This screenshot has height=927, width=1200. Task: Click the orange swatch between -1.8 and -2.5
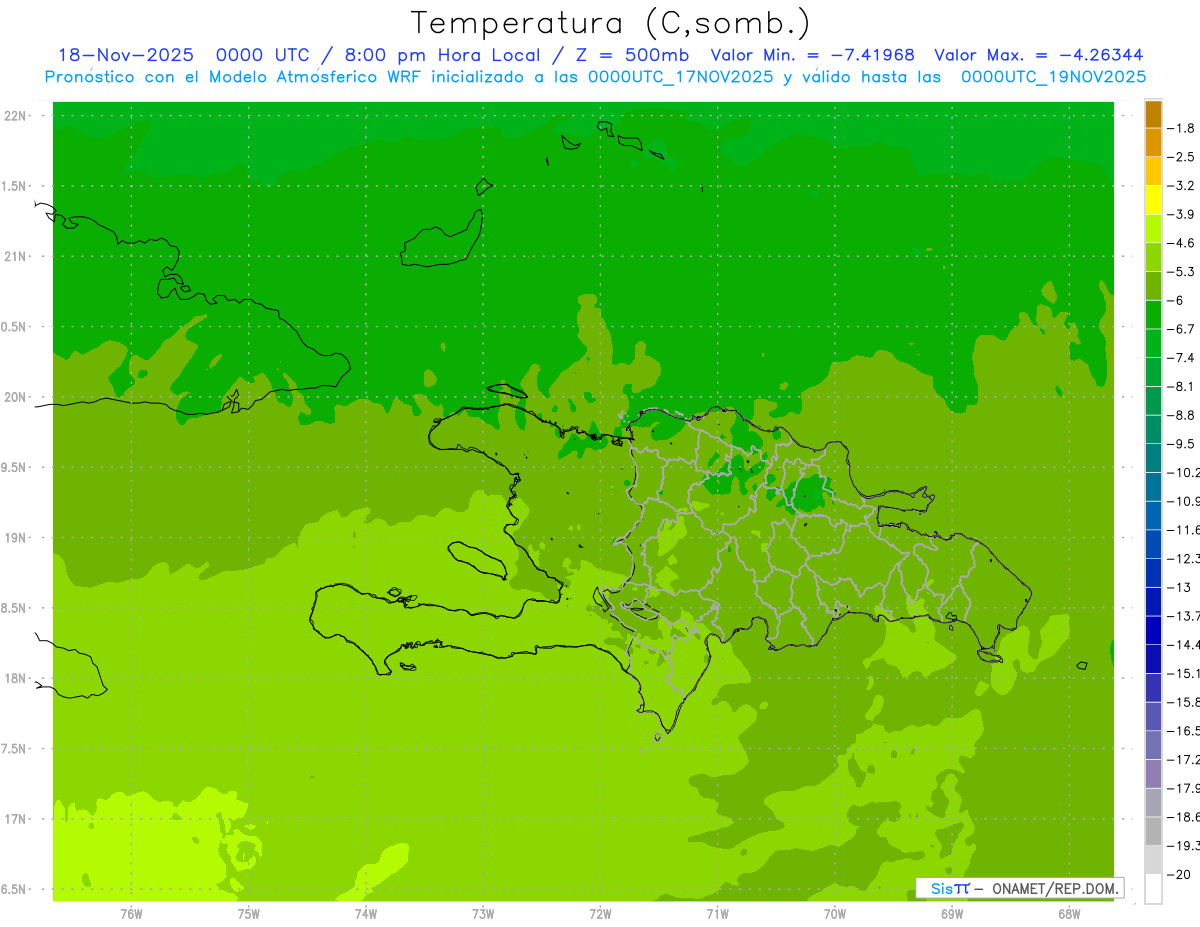tap(1153, 142)
